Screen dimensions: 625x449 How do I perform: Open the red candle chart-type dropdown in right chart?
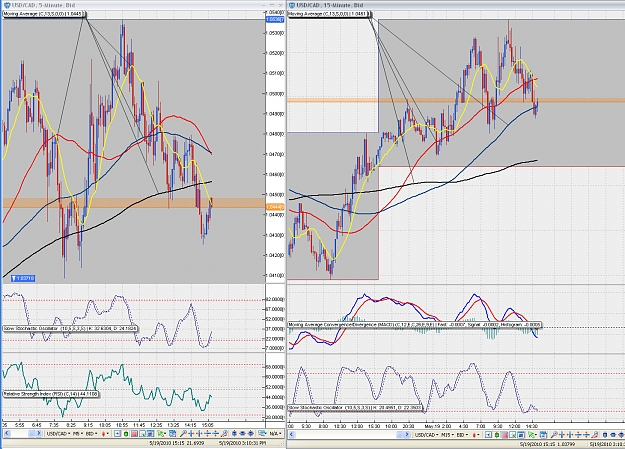click(476, 435)
